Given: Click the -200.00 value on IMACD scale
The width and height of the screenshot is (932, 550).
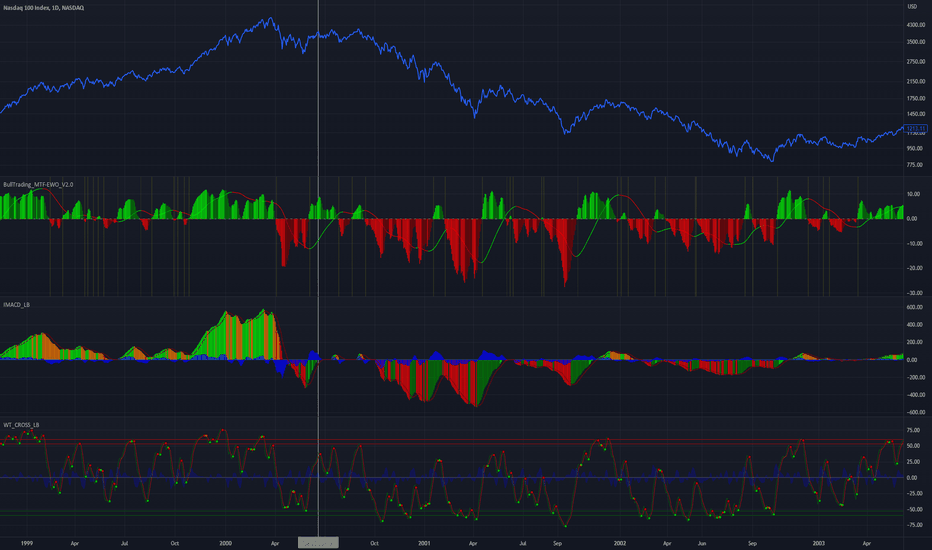Looking at the screenshot, I should tap(915, 378).
